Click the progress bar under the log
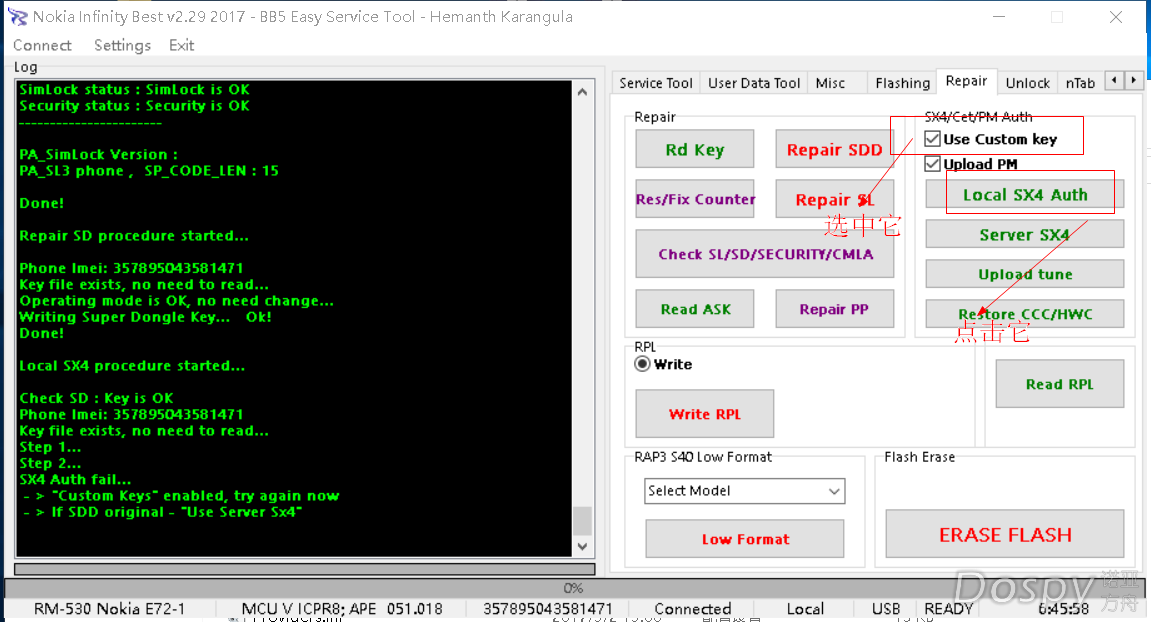The image size is (1151, 622). pos(305,569)
